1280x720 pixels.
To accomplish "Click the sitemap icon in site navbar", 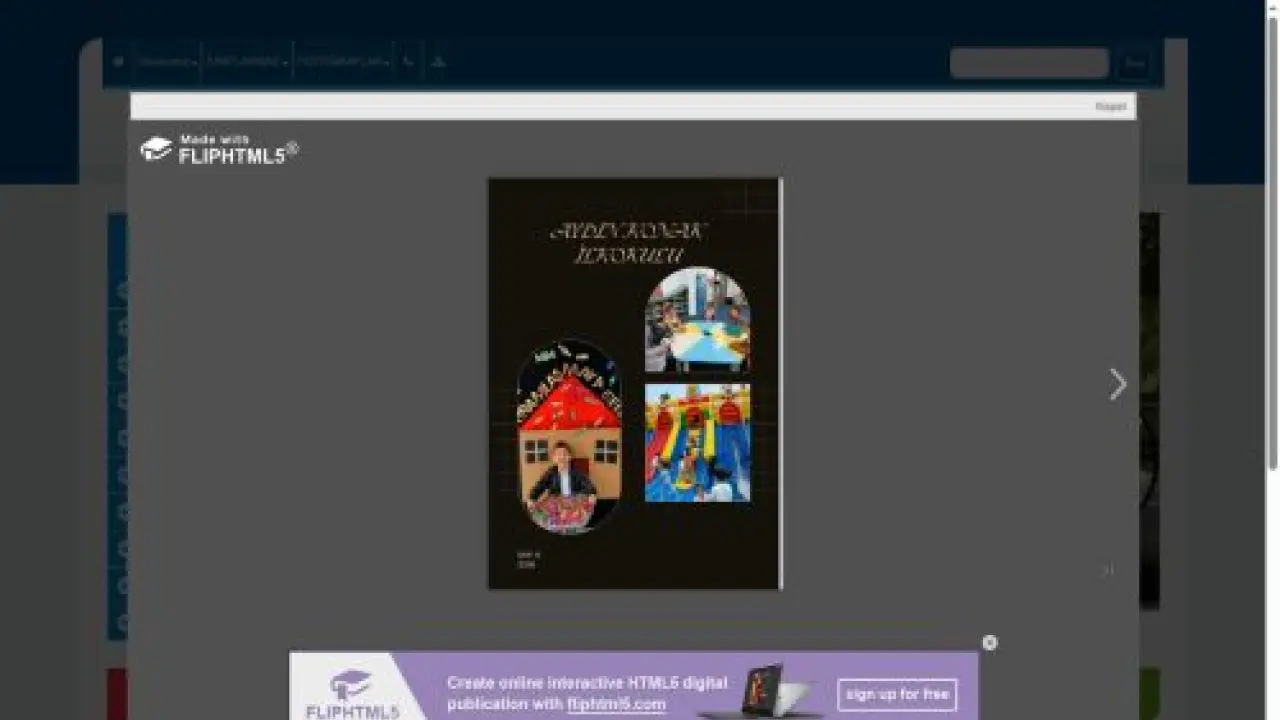I will tap(438, 62).
